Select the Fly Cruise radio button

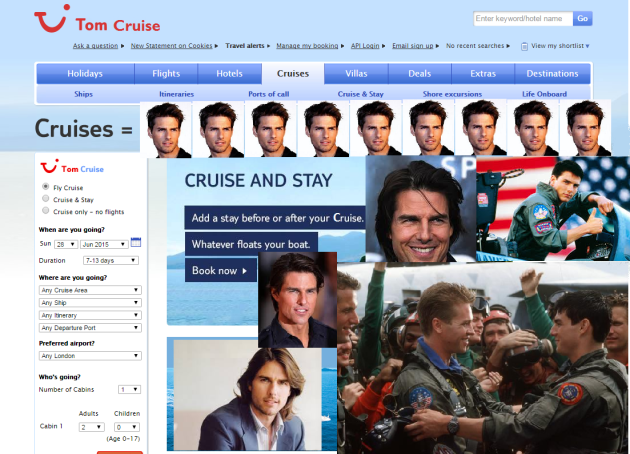coord(46,187)
